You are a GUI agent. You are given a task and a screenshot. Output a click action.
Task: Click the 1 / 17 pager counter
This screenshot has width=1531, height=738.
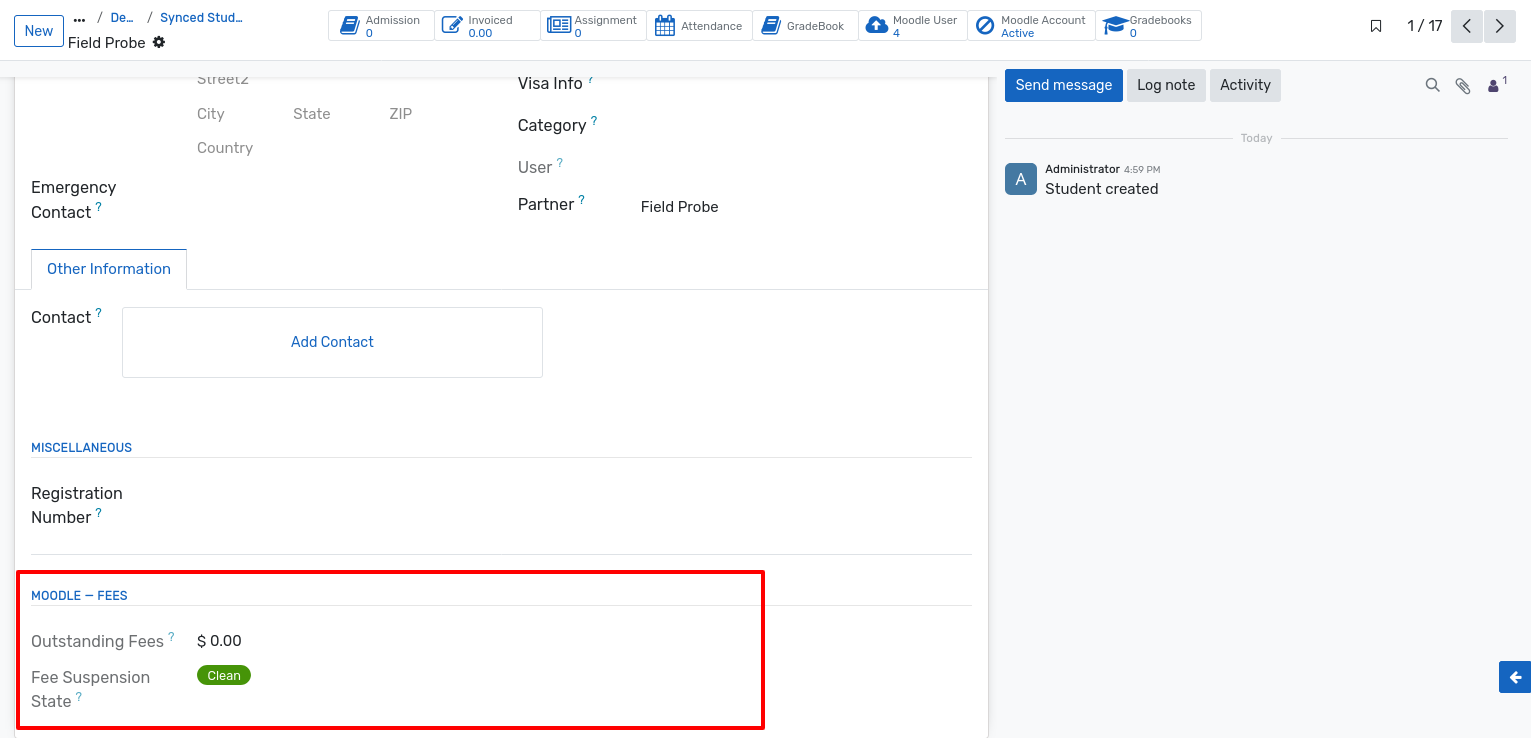coord(1425,26)
